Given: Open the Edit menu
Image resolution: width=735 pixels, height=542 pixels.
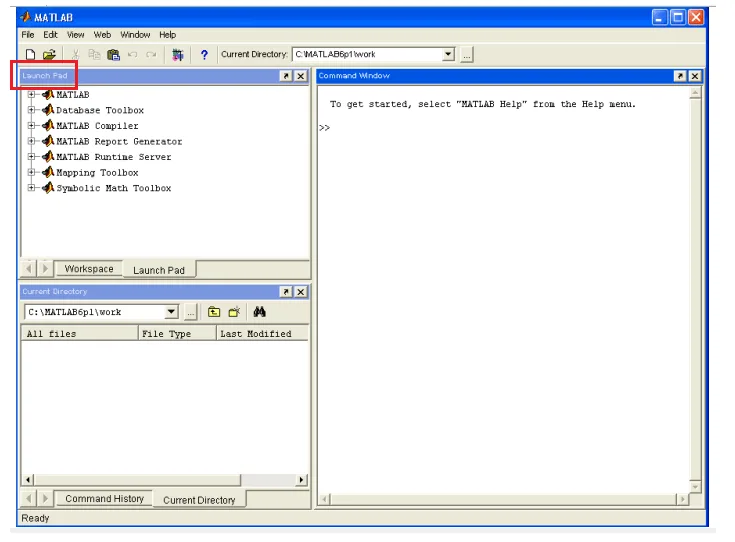Looking at the screenshot, I should click(50, 35).
